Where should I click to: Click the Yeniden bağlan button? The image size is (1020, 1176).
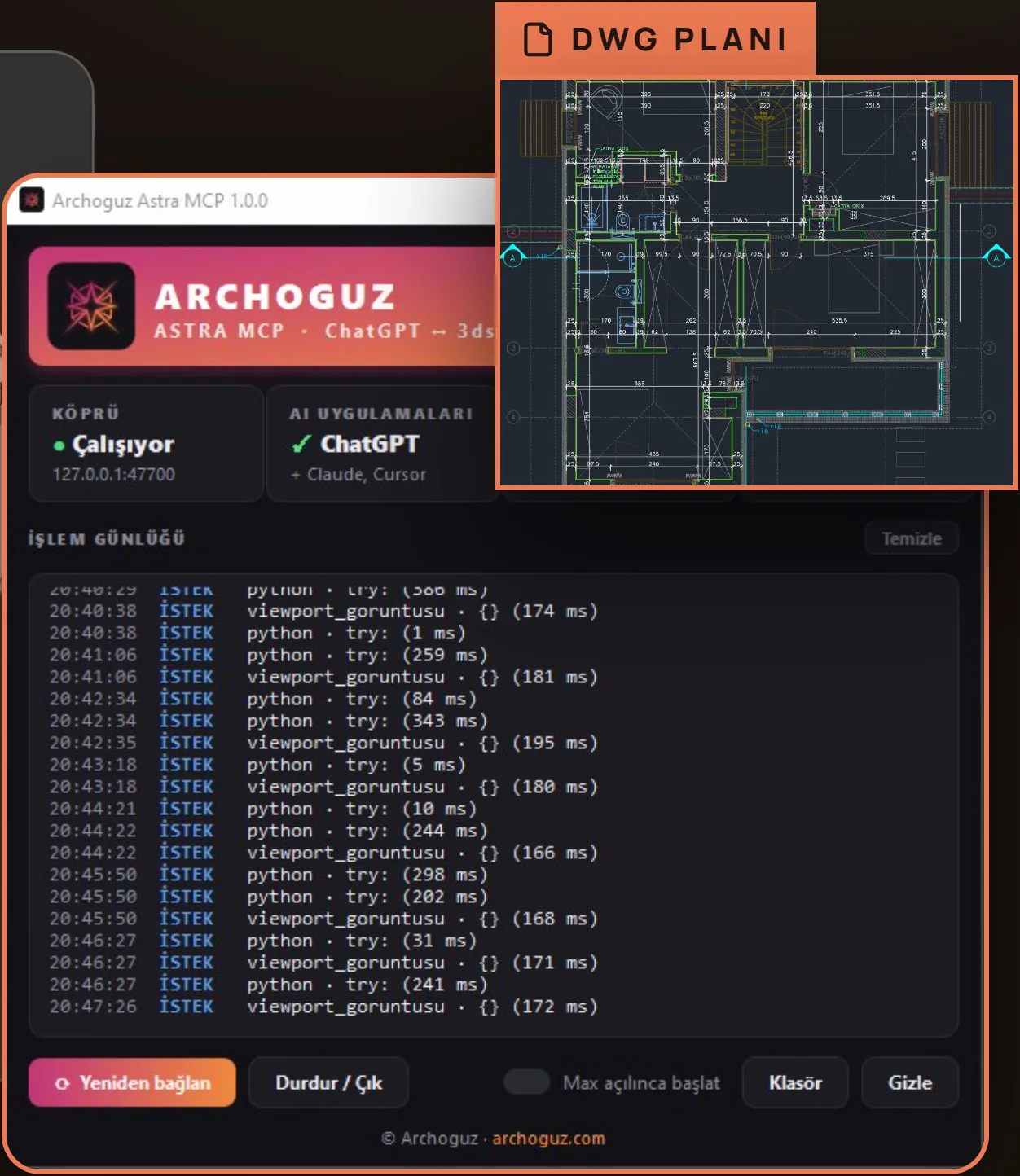[132, 1082]
